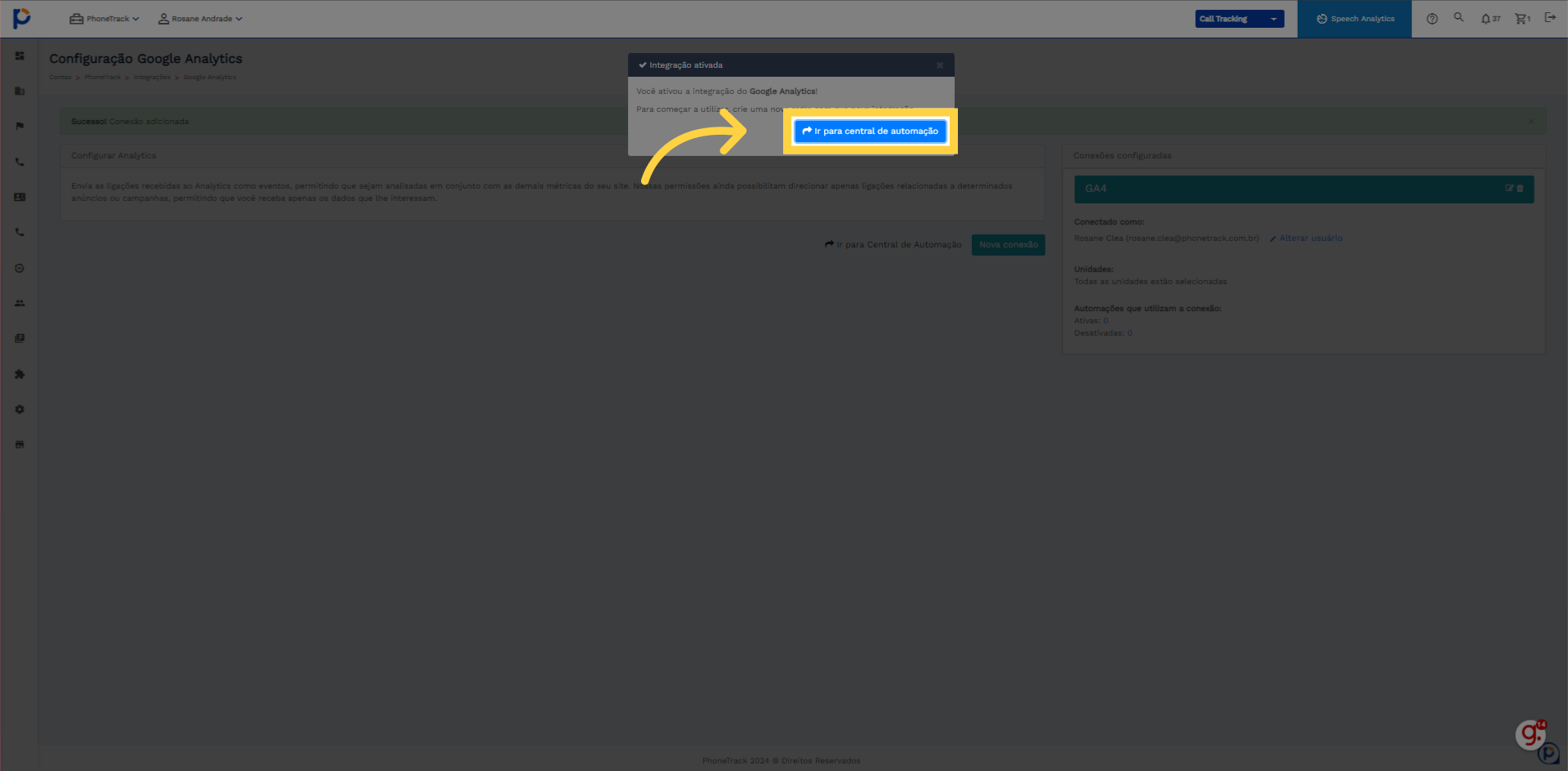
Task: Edit the GA4 connection with pencil icon
Action: click(1509, 188)
